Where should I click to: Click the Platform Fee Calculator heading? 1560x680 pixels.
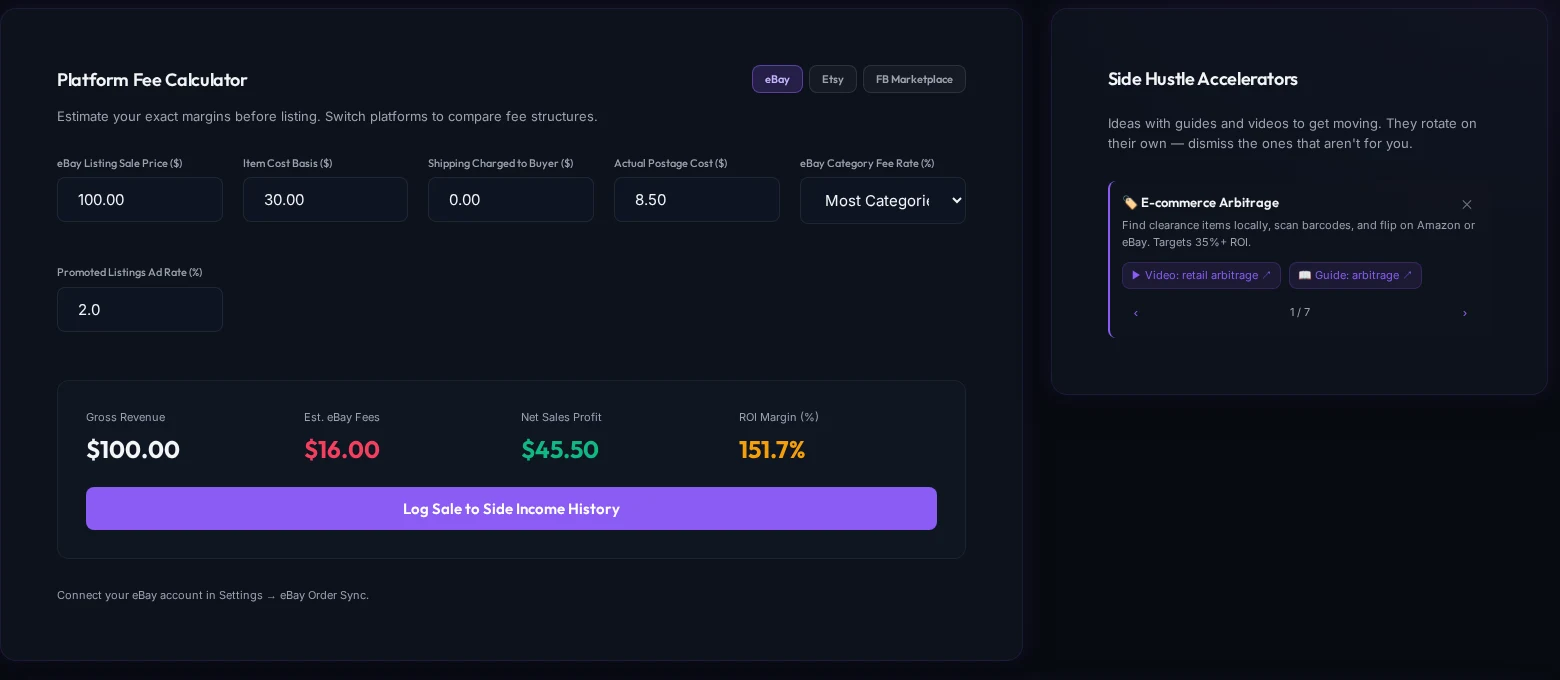point(152,80)
